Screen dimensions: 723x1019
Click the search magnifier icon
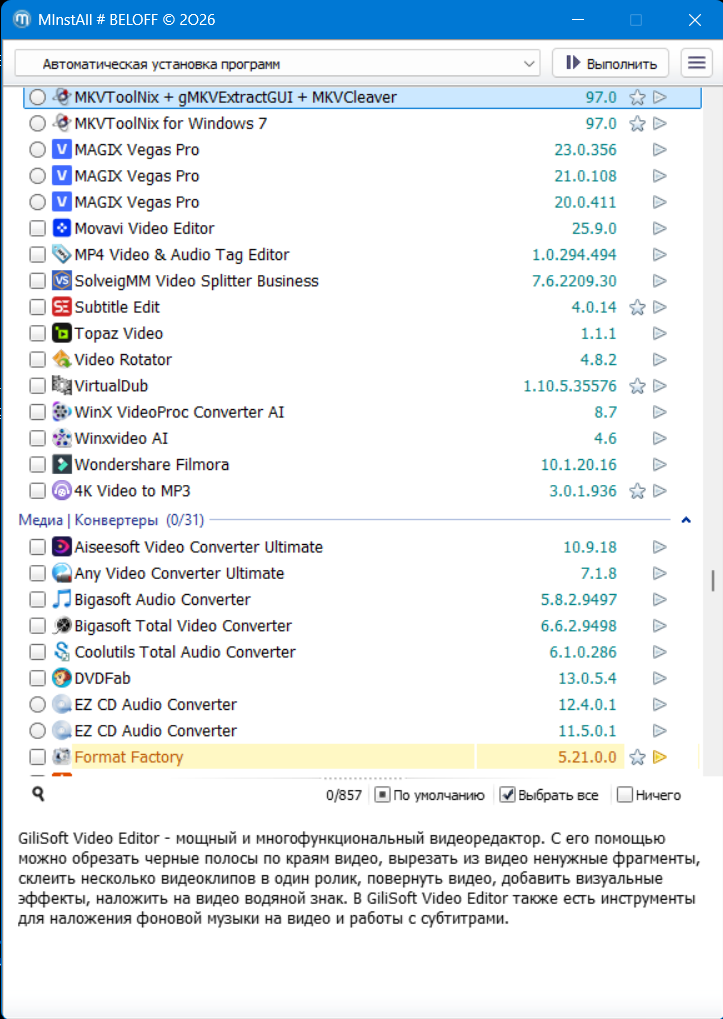38,794
